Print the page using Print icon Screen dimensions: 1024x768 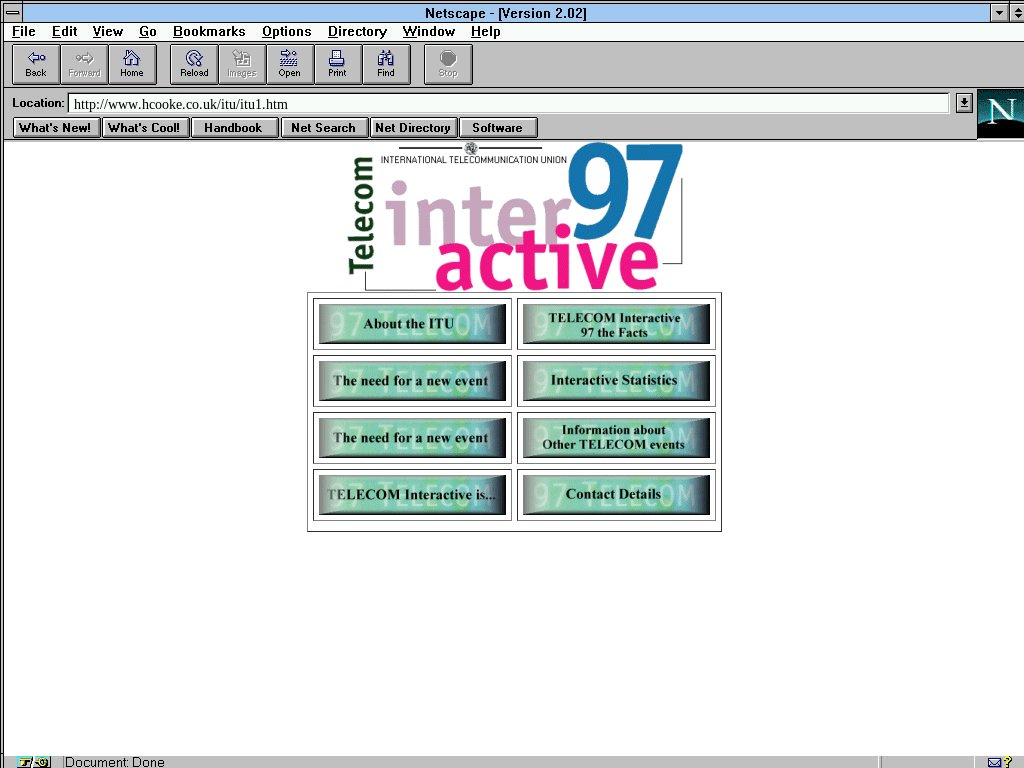337,64
